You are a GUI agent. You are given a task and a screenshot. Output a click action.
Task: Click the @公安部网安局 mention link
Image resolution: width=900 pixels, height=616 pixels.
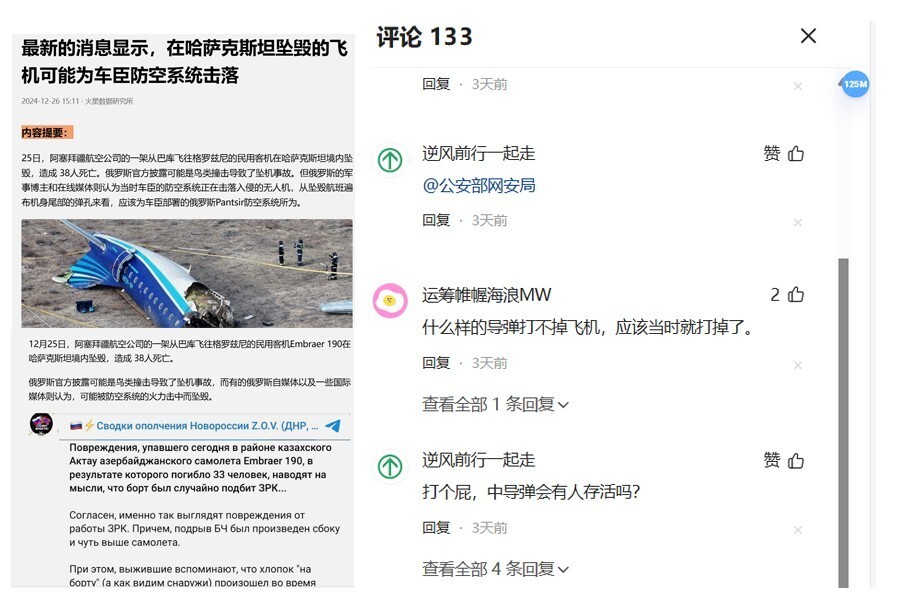point(479,185)
